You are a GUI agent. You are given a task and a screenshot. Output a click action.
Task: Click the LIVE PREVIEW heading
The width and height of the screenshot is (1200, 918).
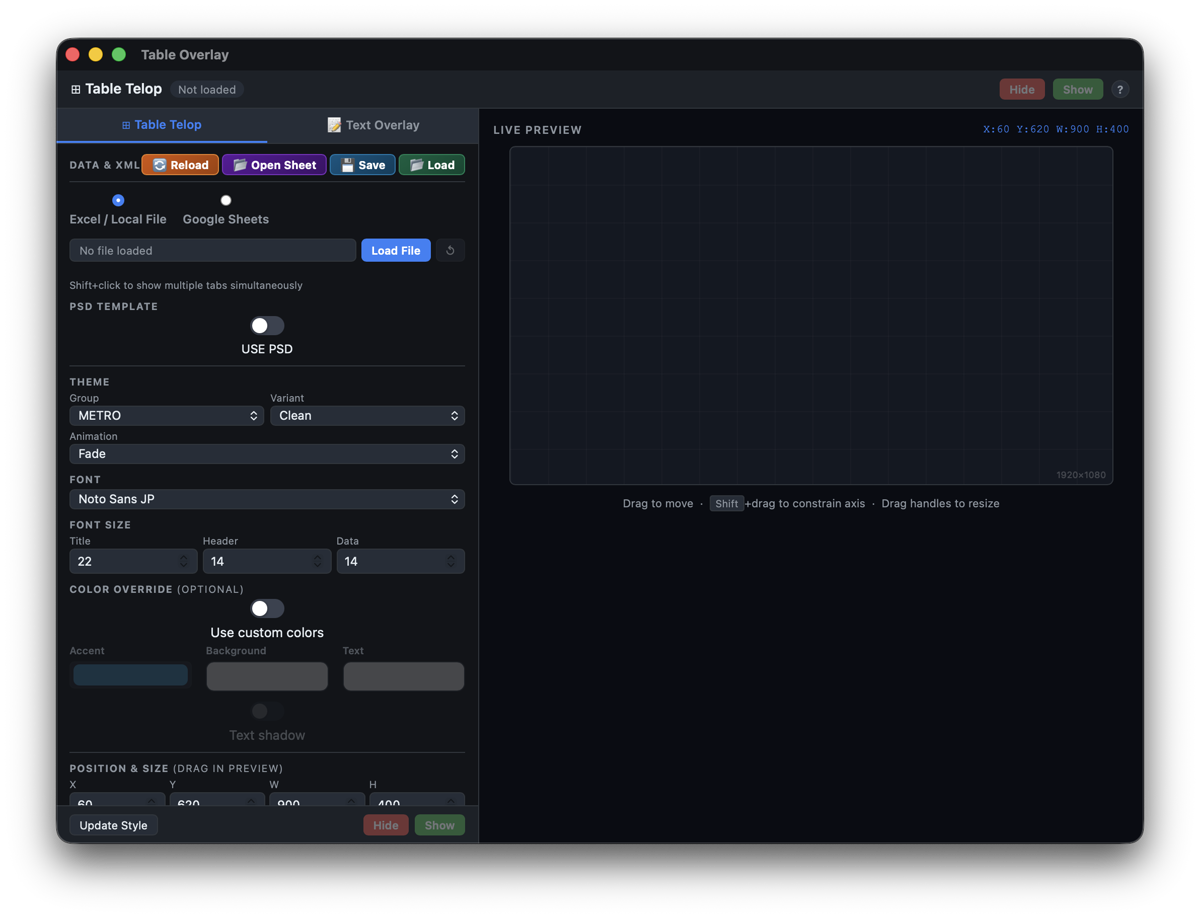[x=537, y=130]
